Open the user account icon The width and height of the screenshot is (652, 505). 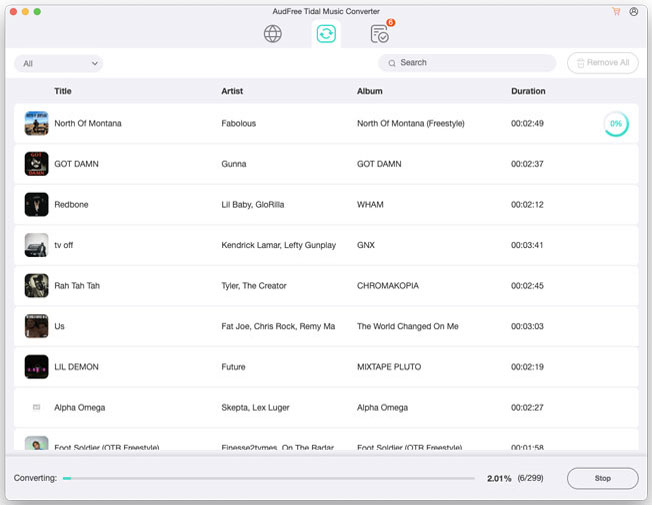pos(634,11)
